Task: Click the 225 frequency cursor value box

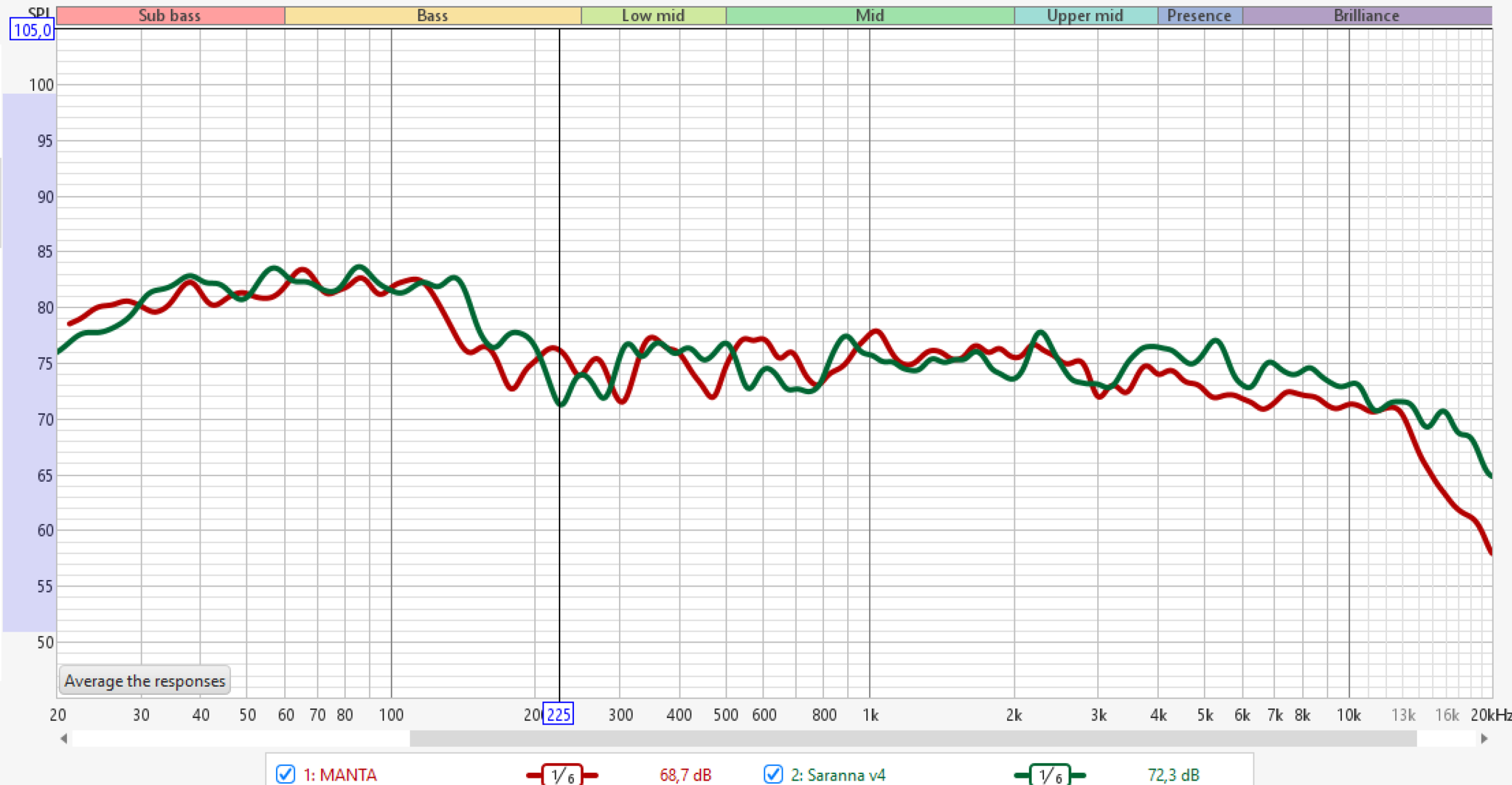Action: pos(558,714)
